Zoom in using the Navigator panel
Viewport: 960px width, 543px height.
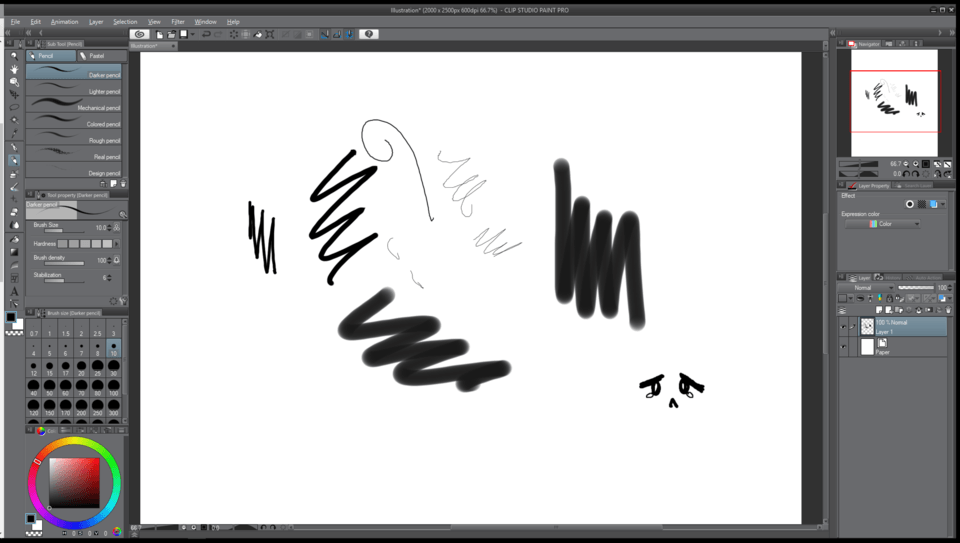point(916,164)
